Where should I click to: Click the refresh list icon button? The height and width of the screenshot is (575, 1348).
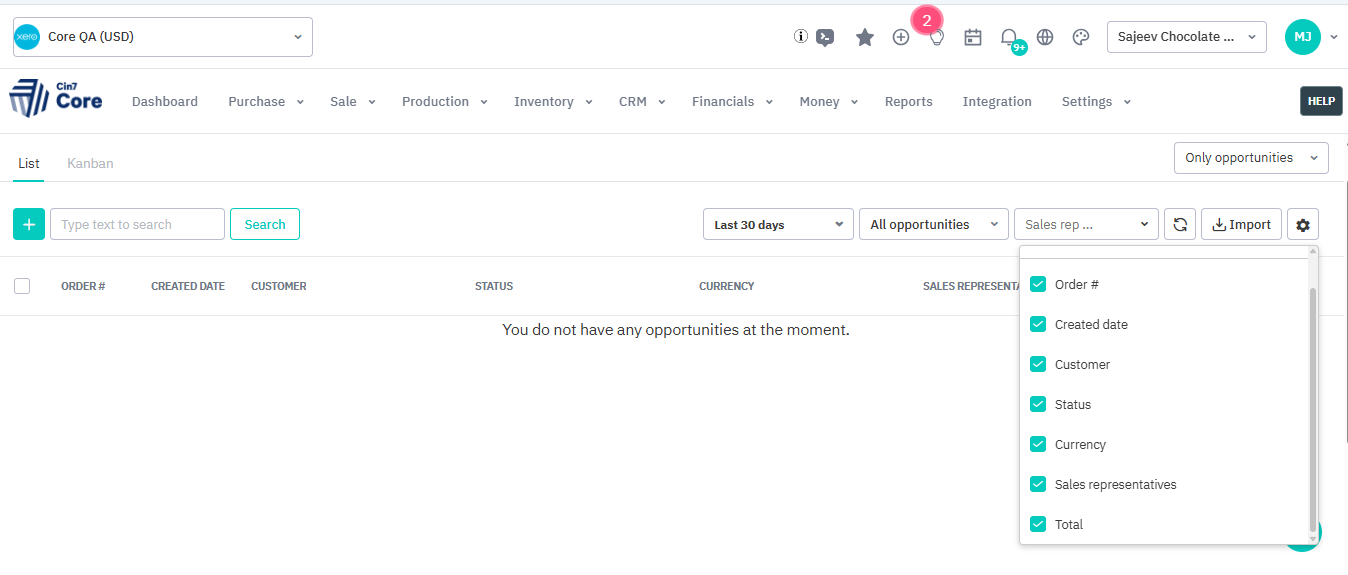pyautogui.click(x=1180, y=224)
